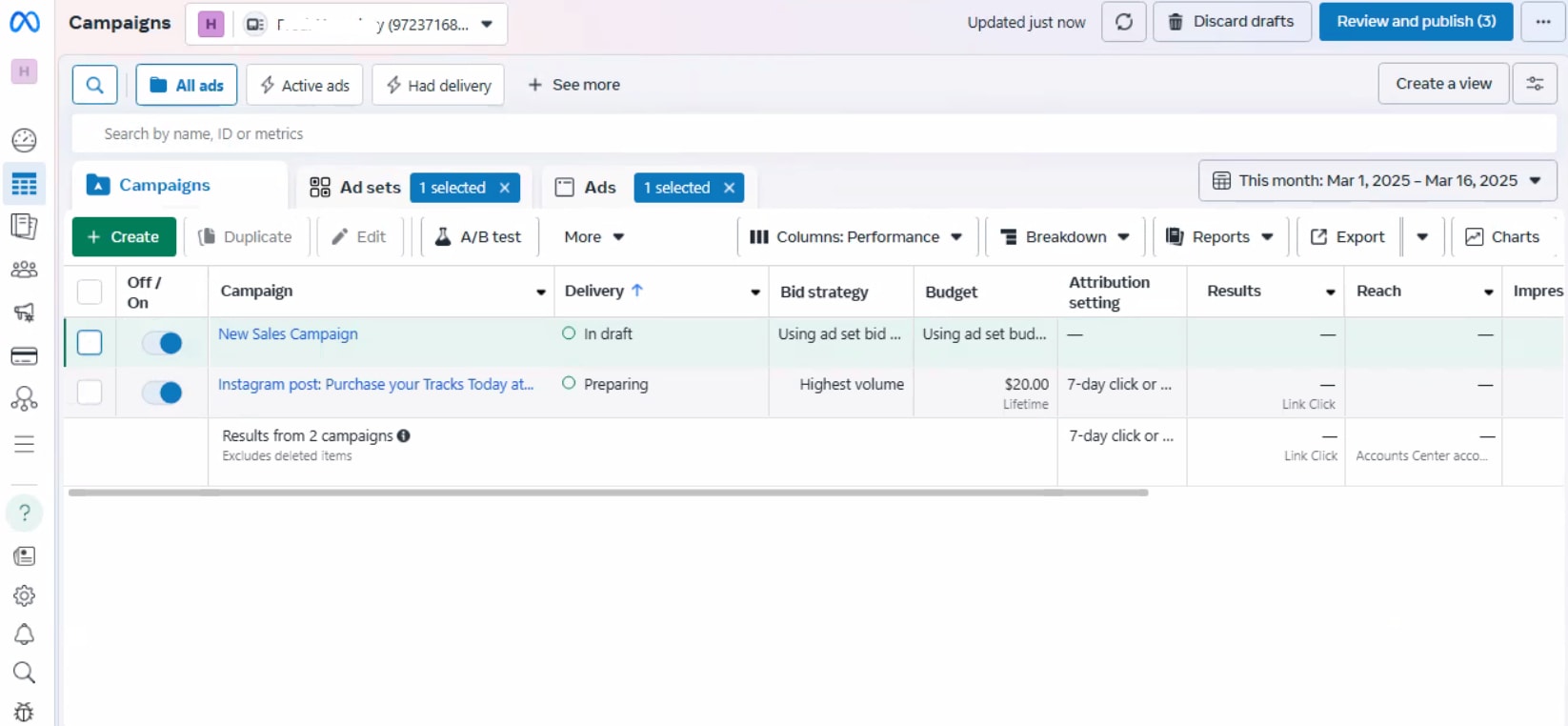
Task: Click Review and publish button
Action: (x=1416, y=22)
